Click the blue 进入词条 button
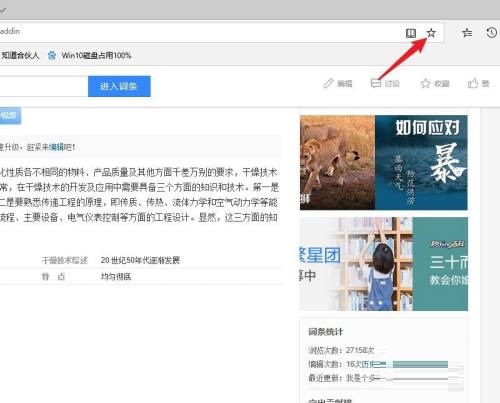This screenshot has width=500, height=403. (119, 86)
